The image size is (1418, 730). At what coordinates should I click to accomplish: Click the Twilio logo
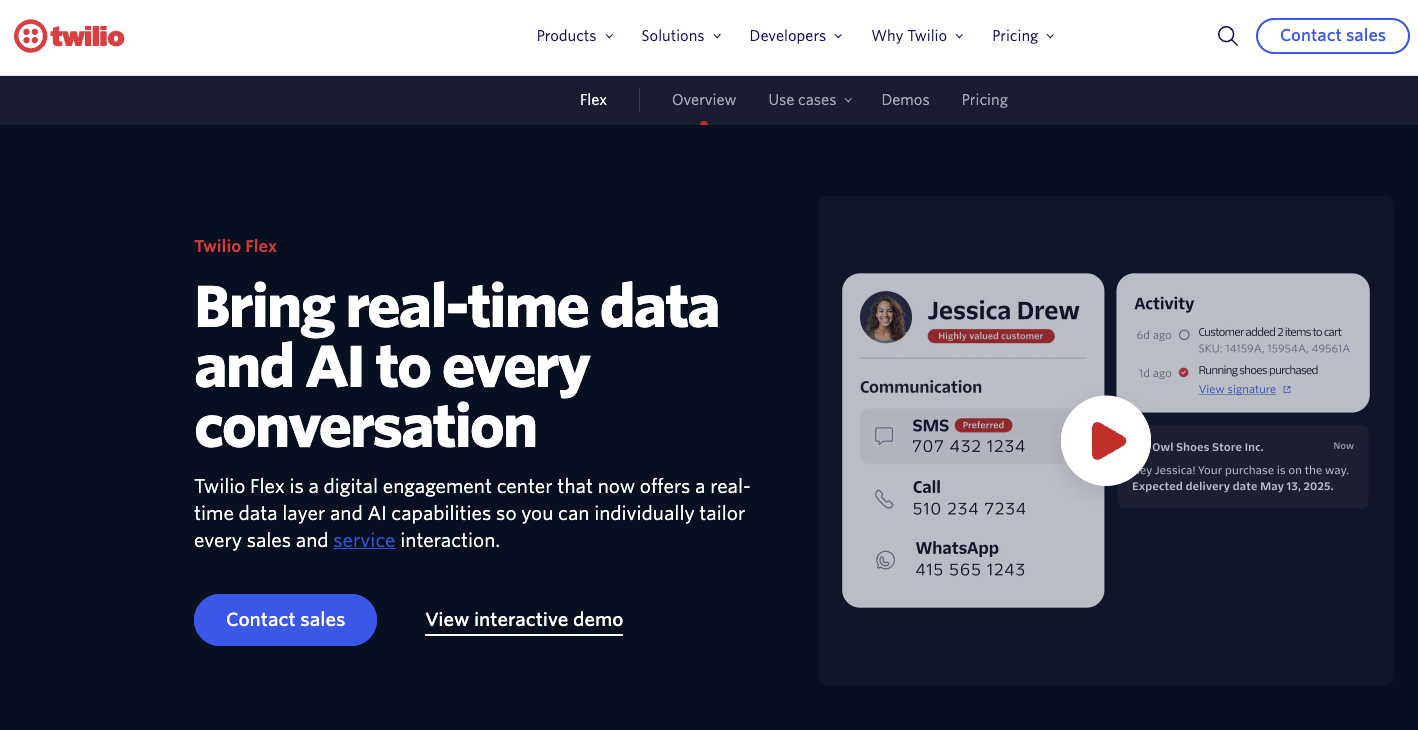tap(69, 37)
